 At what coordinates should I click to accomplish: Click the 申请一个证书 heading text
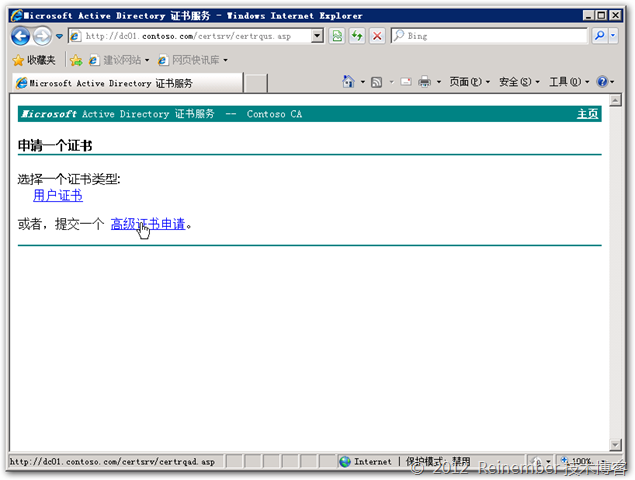tap(55, 145)
